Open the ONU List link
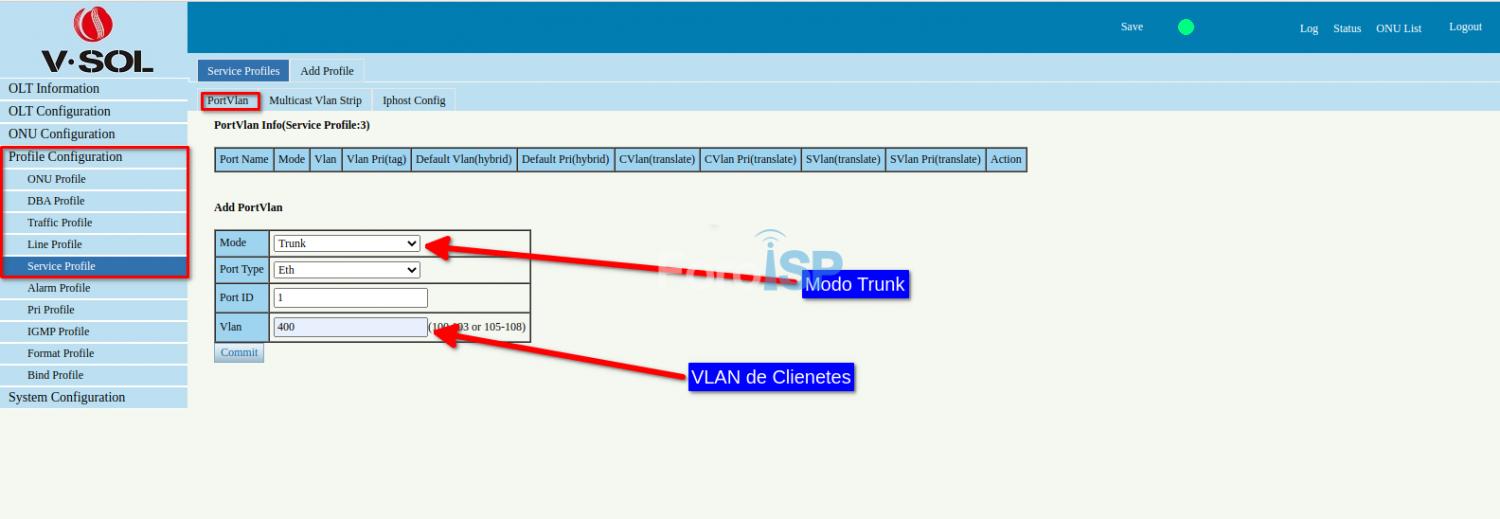This screenshot has width=1500, height=519. click(1398, 28)
